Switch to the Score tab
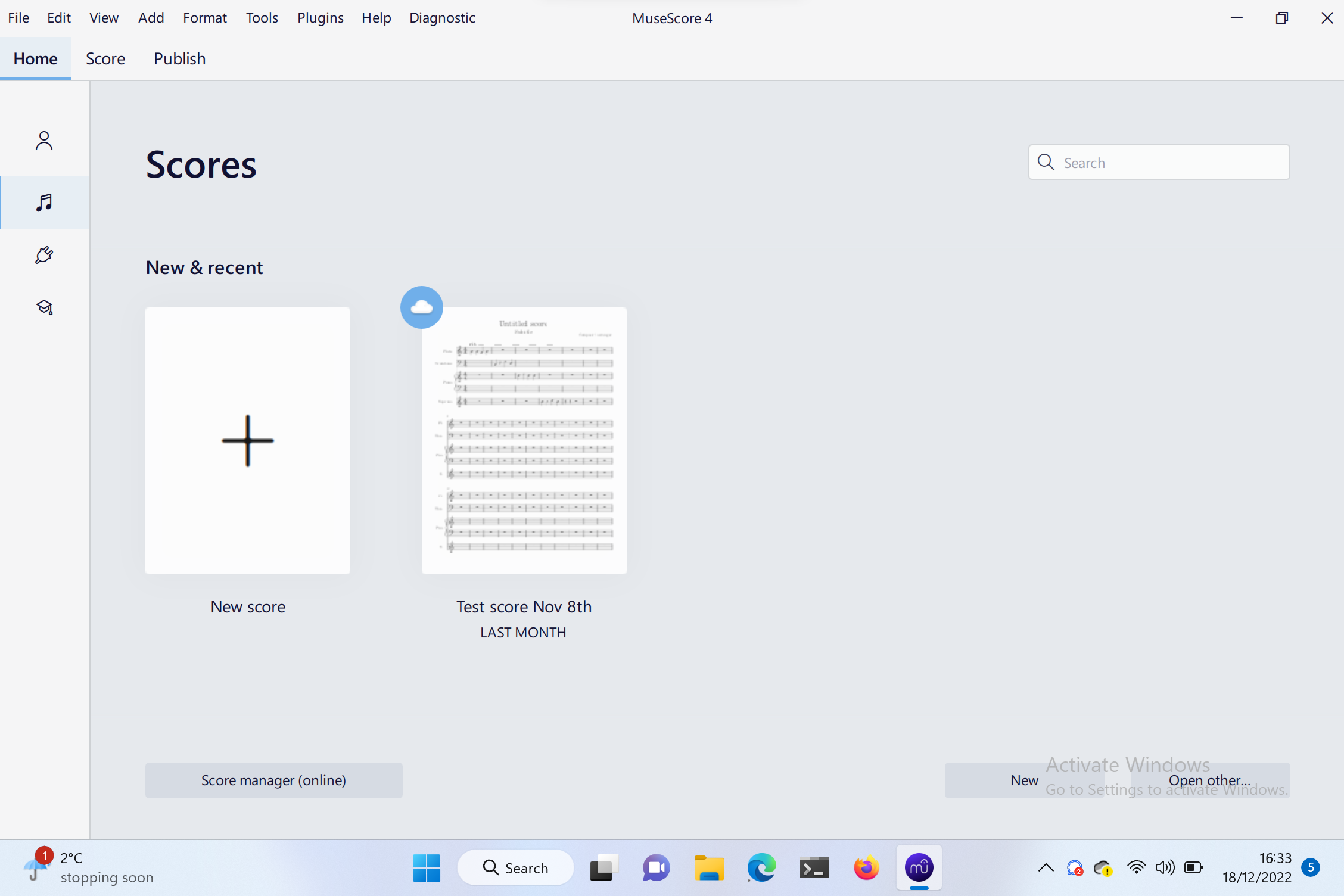Image resolution: width=1344 pixels, height=896 pixels. pos(105,58)
